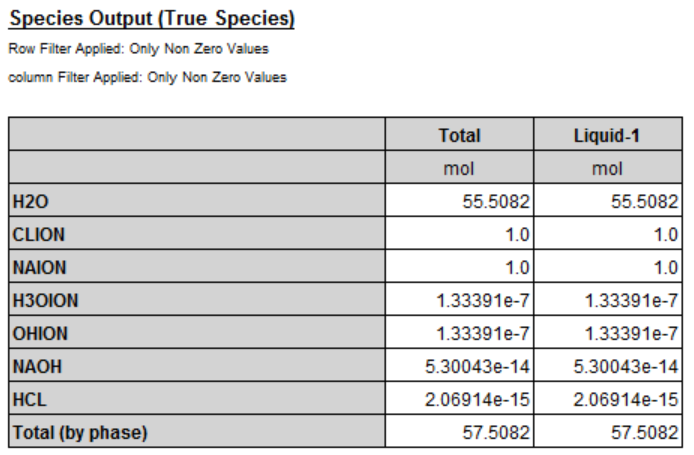Click the OHION row label
The image size is (694, 455).
[x=40, y=333]
